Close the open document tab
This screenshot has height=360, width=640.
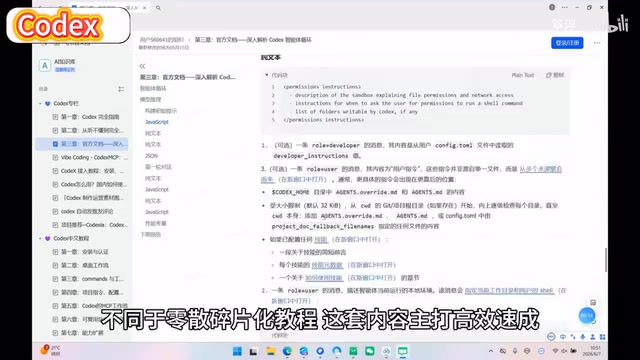pos(144,8)
